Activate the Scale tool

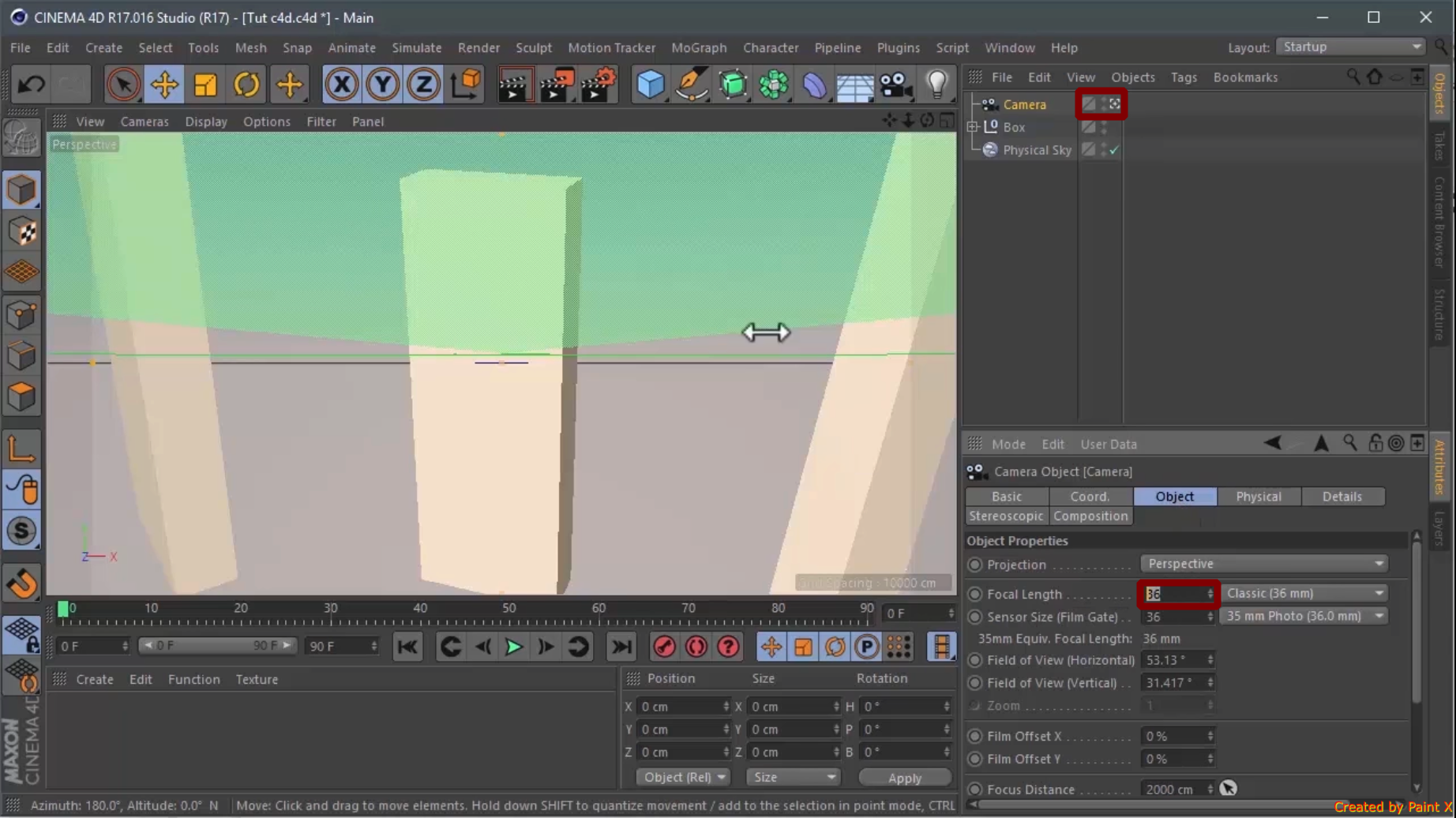coord(205,84)
